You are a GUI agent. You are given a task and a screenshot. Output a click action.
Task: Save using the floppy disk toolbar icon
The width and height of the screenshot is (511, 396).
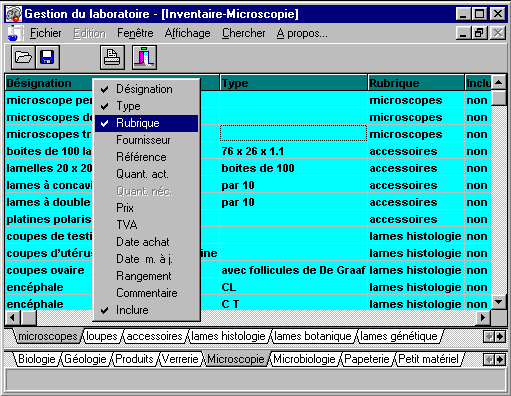pyautogui.click(x=47, y=58)
